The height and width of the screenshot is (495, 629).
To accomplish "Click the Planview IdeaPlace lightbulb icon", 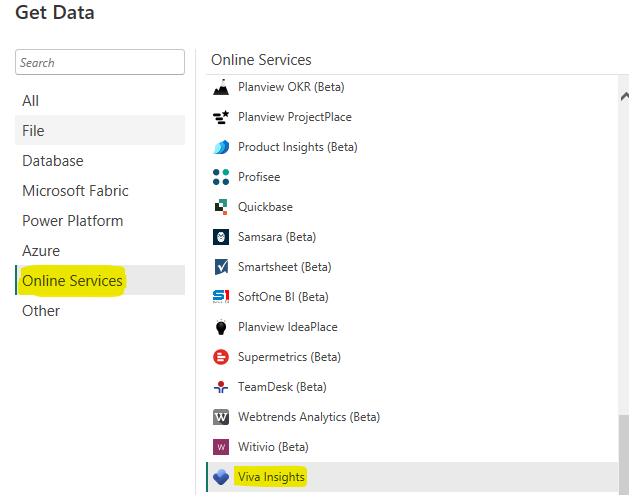I will tap(221, 327).
